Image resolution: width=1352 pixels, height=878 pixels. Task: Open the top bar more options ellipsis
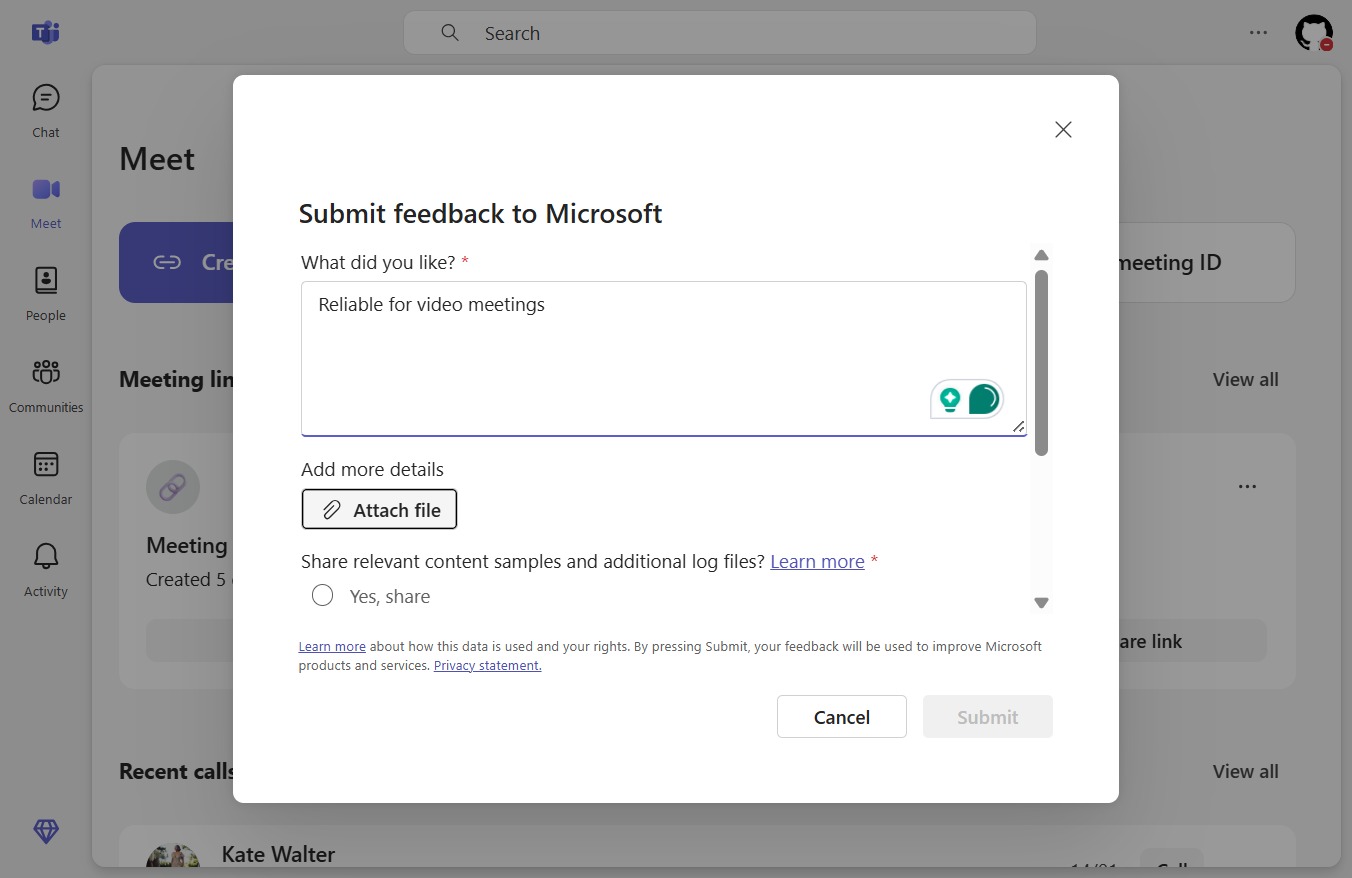(1258, 33)
